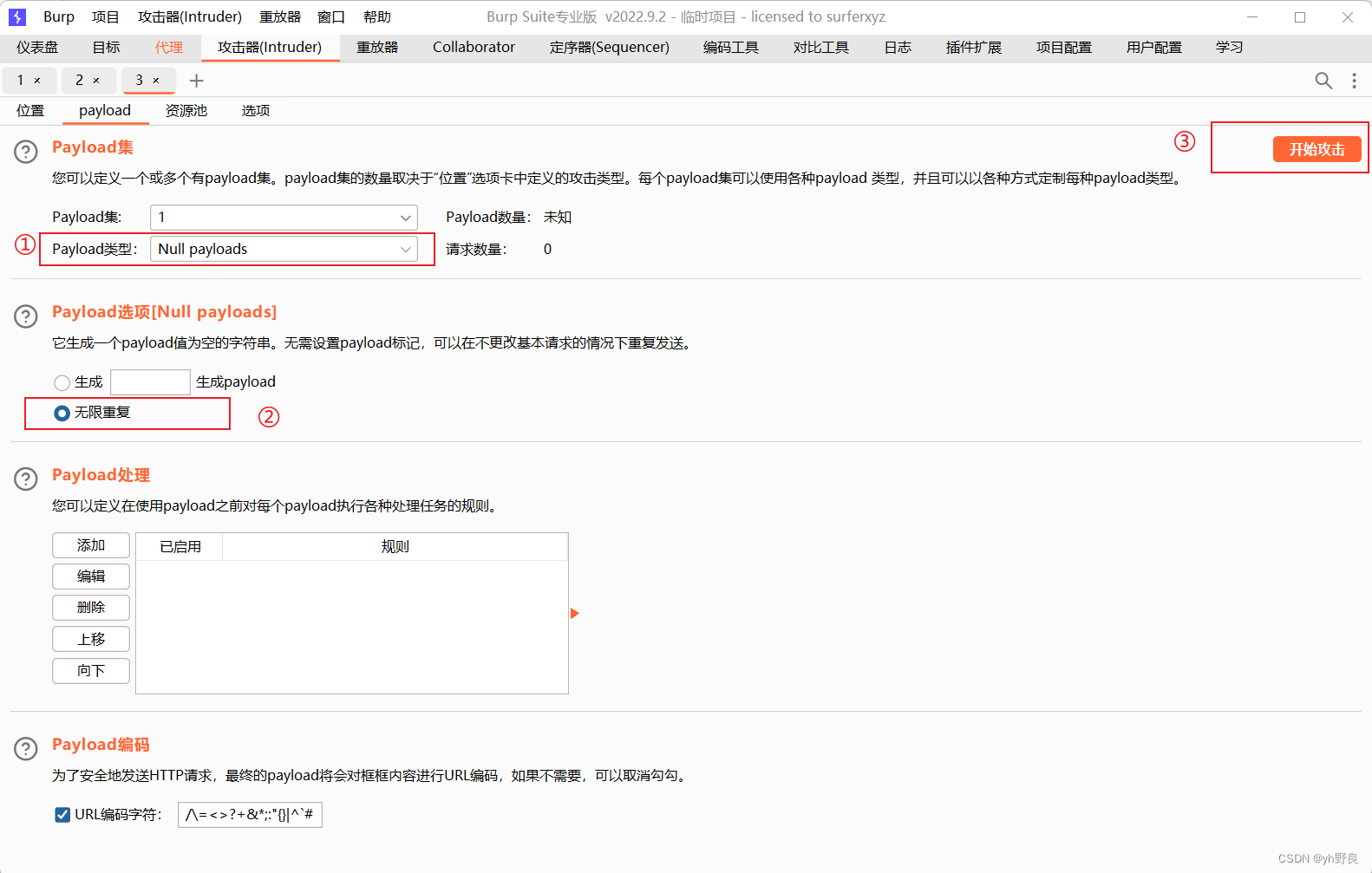
Task: Open the 项目 menu
Action: point(106,16)
